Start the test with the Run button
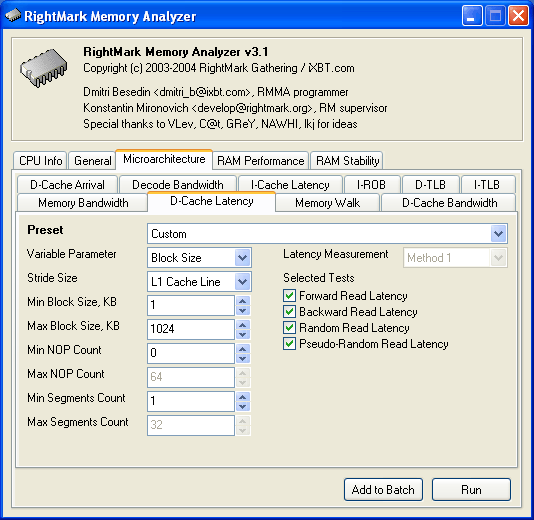Image resolution: width=534 pixels, height=520 pixels. click(471, 489)
